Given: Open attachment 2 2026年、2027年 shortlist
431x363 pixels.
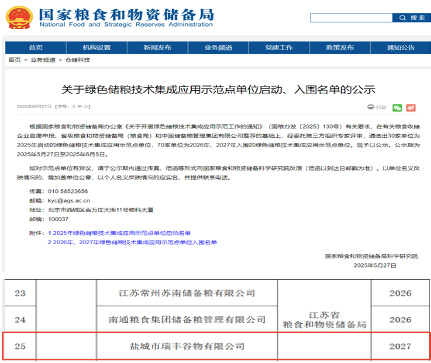Looking at the screenshot, I should 132,242.
